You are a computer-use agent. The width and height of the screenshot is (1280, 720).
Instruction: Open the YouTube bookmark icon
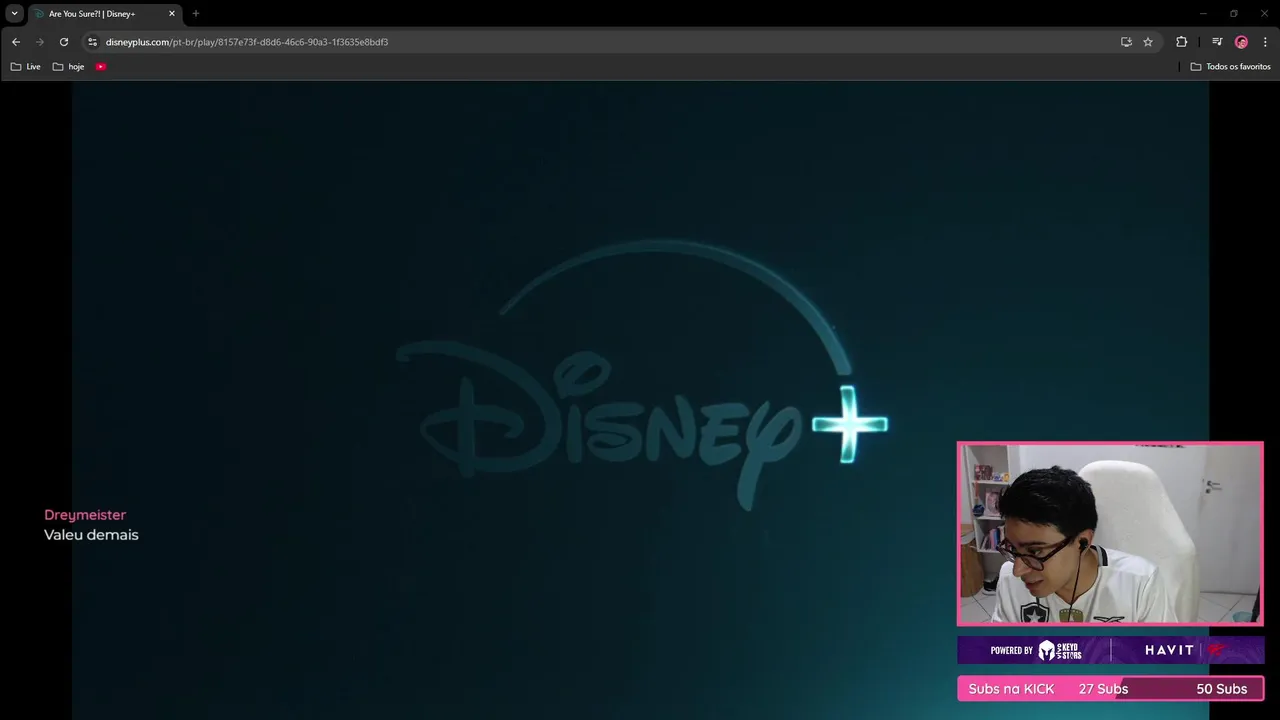[101, 67]
